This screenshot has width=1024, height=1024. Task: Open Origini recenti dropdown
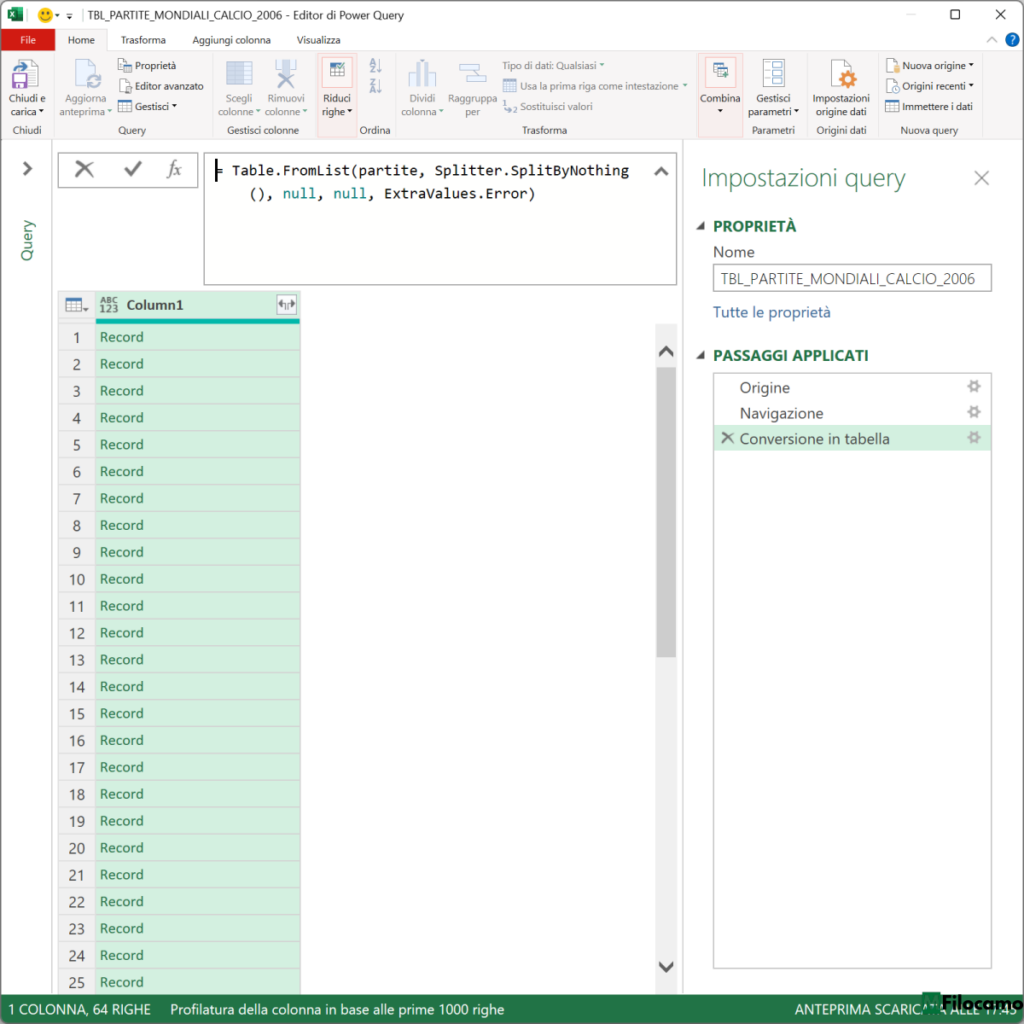(929, 86)
